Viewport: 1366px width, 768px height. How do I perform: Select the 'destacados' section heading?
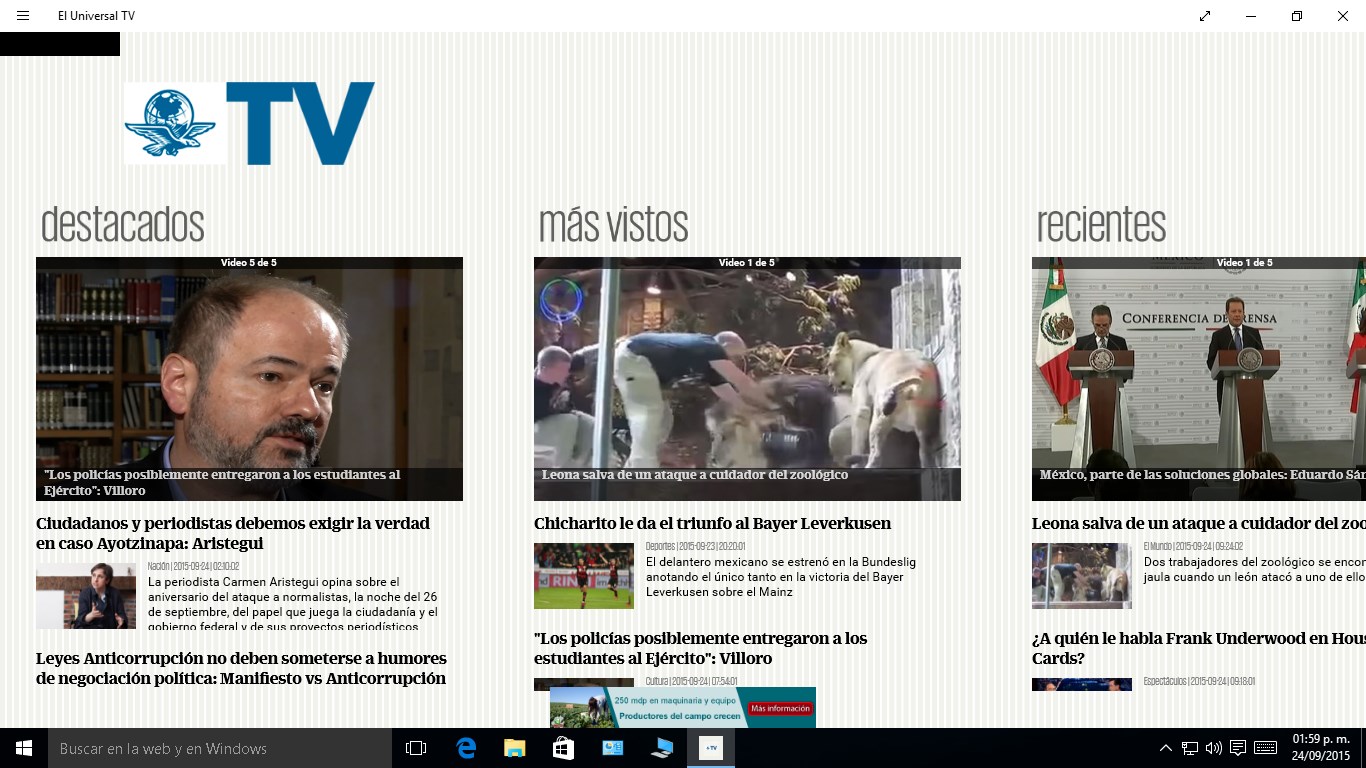tap(122, 224)
